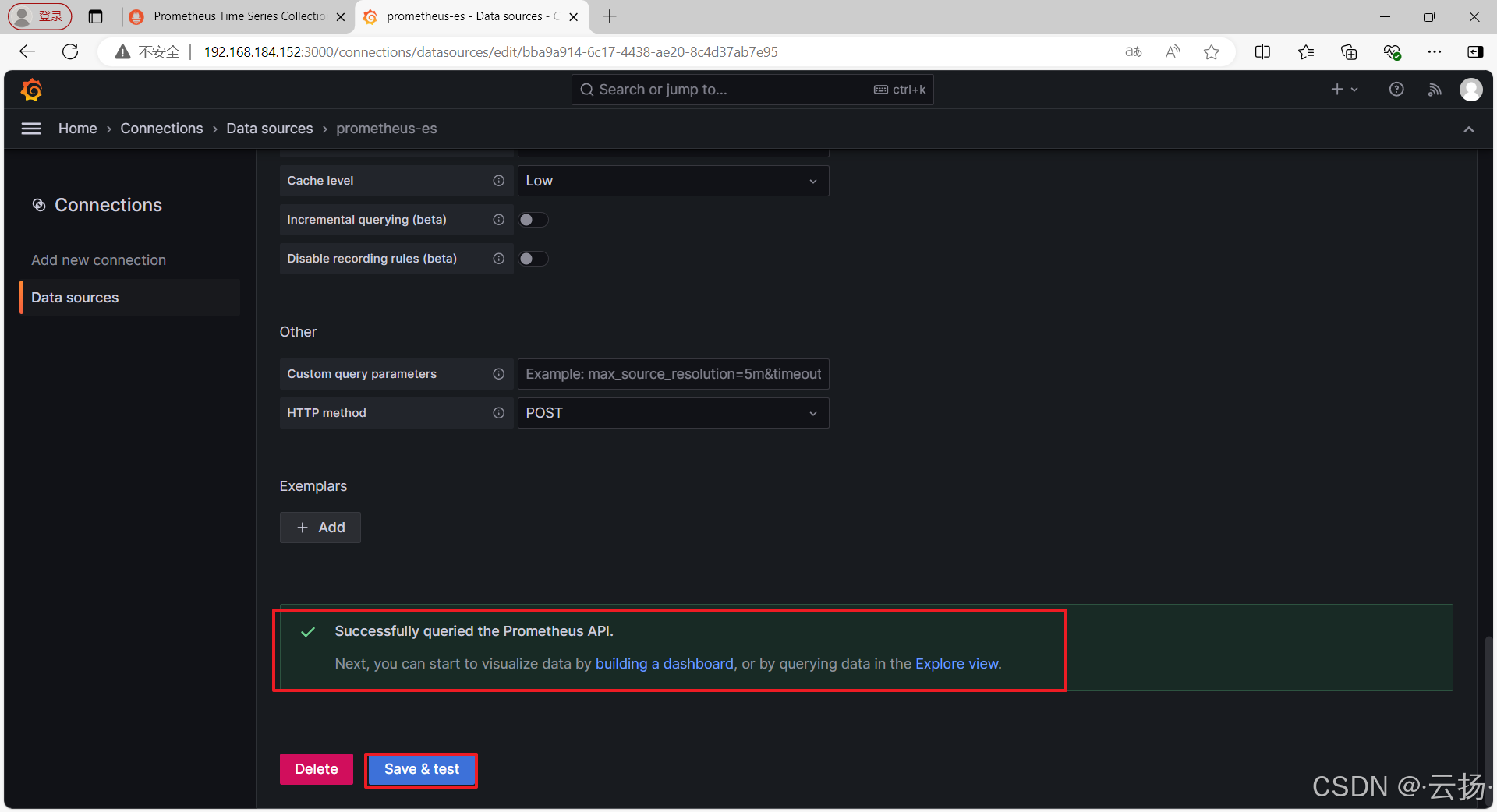Image resolution: width=1497 pixels, height=812 pixels.
Task: Open collections icon
Action: [x=1349, y=52]
